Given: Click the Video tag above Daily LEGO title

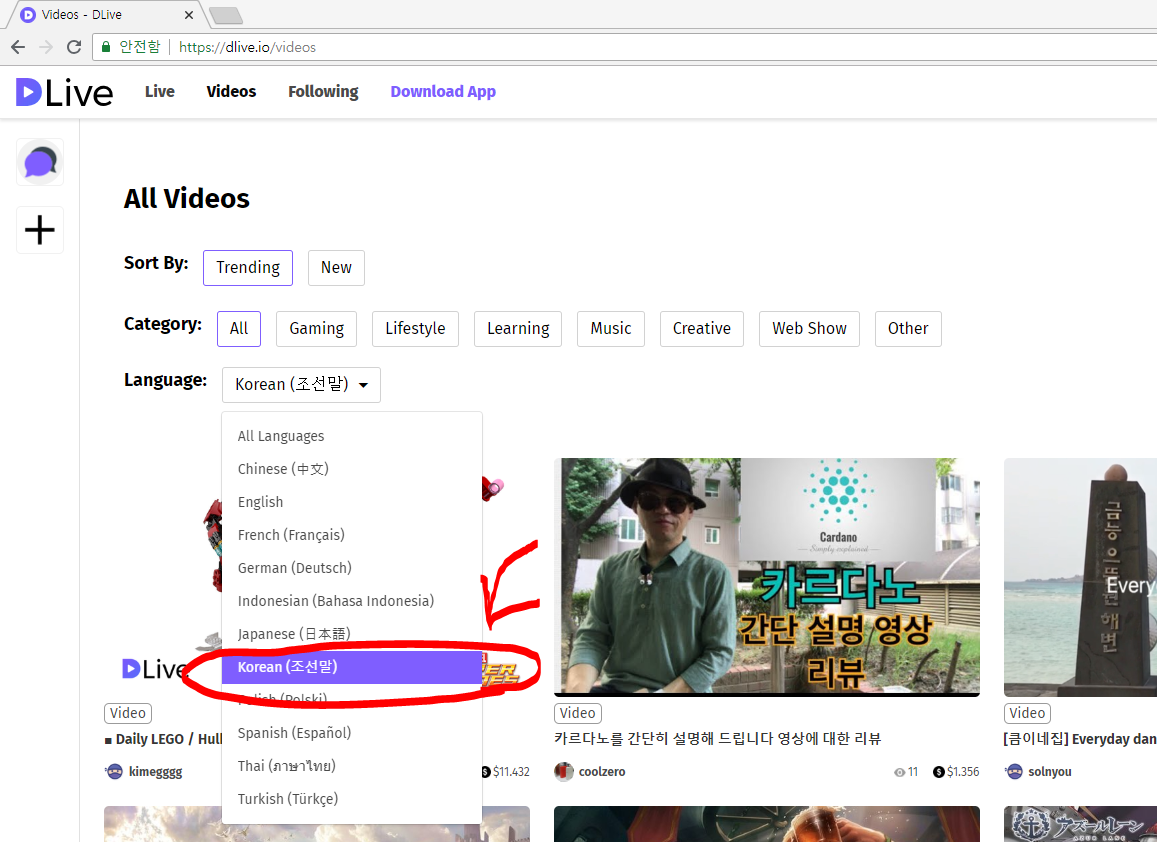Looking at the screenshot, I should [128, 714].
